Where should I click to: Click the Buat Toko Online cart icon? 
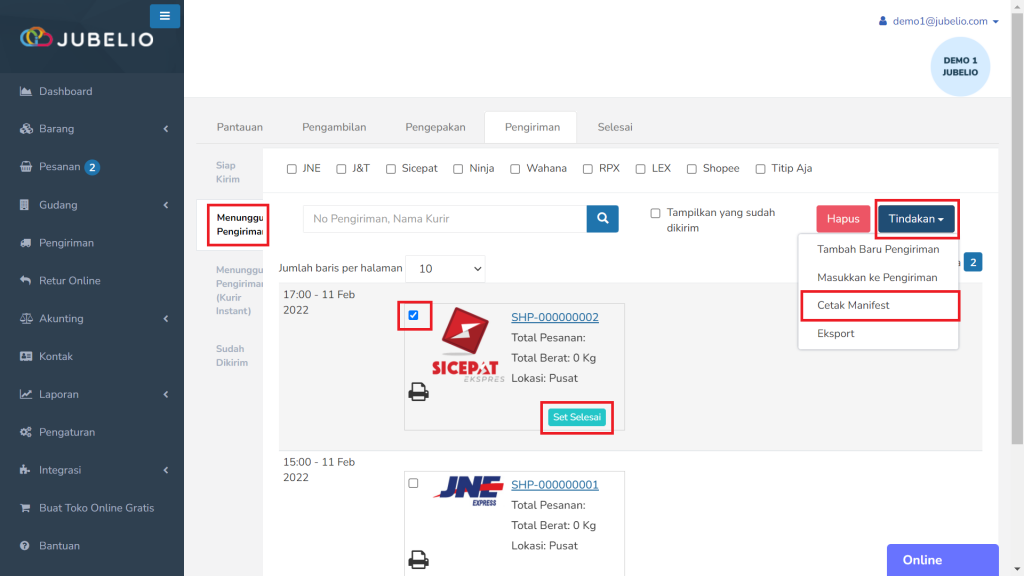coord(25,508)
